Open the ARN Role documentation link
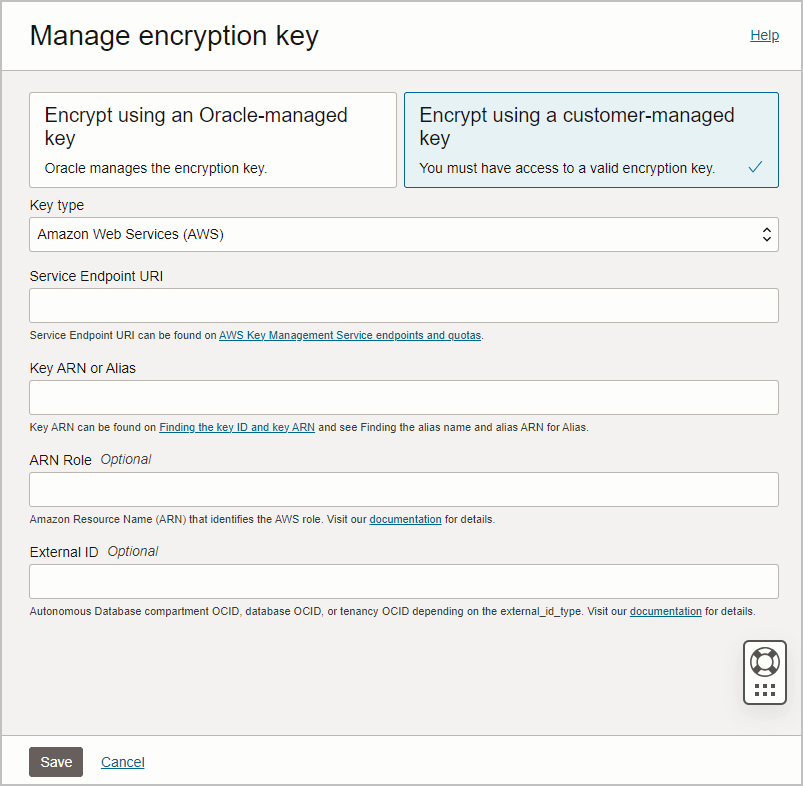This screenshot has width=803, height=786. (405, 519)
